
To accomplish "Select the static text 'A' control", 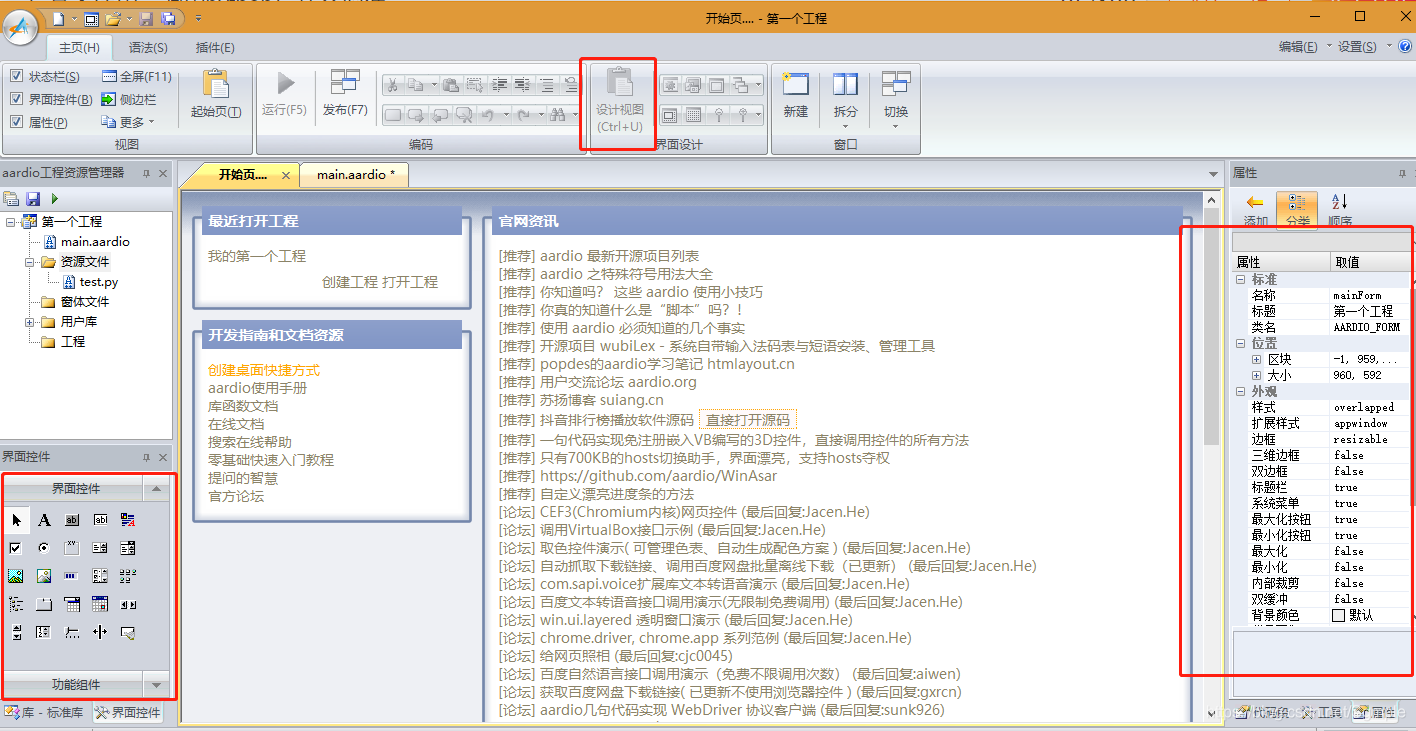I will (x=44, y=520).
